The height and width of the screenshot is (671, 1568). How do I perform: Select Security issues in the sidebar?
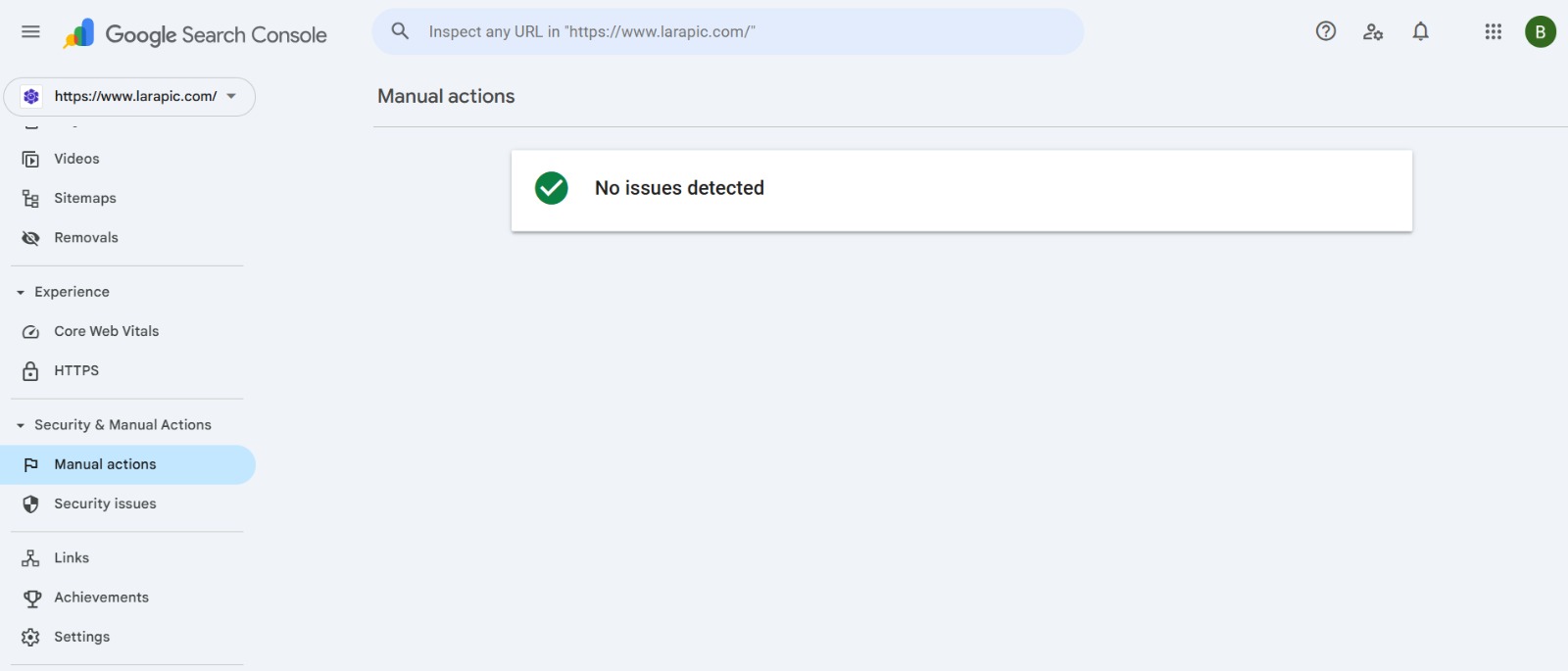click(105, 503)
